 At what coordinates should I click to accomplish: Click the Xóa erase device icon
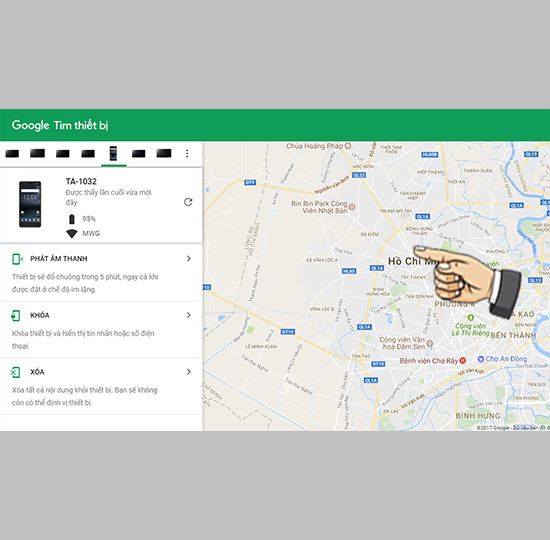(x=16, y=372)
